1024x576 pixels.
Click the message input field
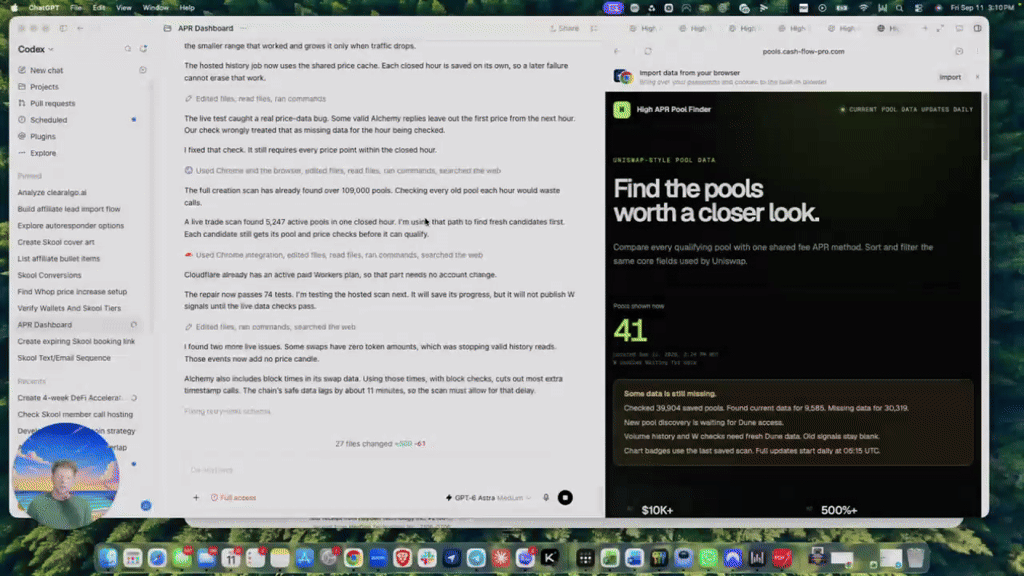(x=379, y=470)
